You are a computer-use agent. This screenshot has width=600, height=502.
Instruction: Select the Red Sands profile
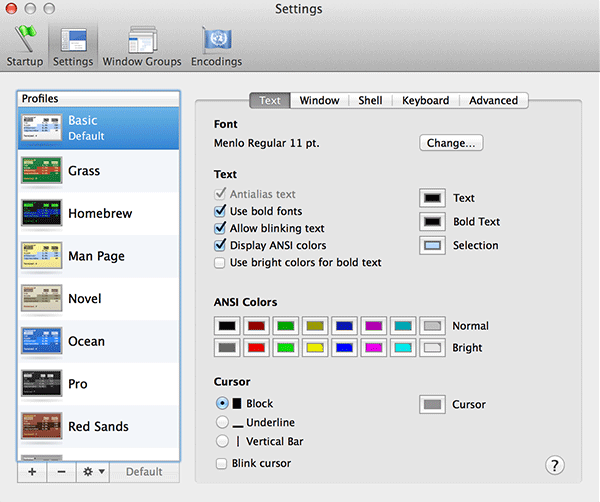pos(98,427)
